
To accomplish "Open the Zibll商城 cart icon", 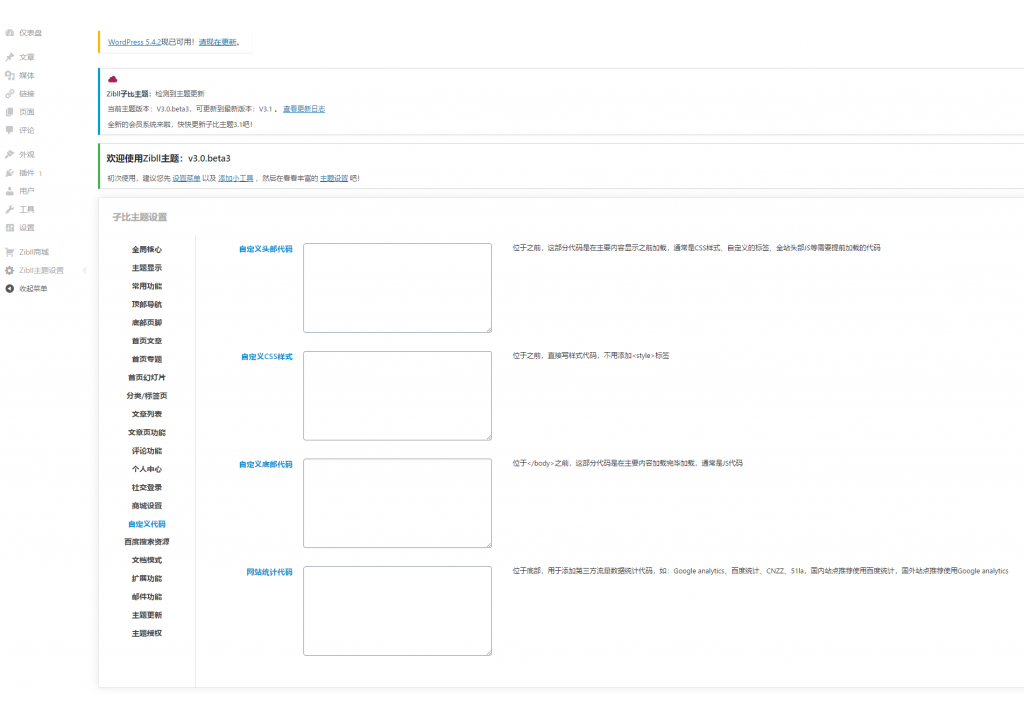I will click(10, 252).
